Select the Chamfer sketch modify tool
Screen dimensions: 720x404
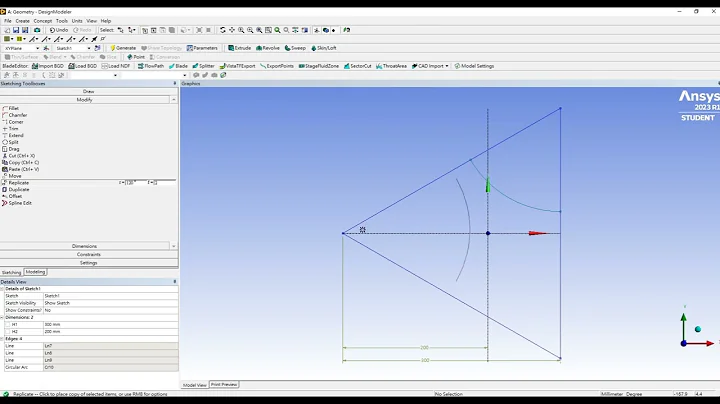14,115
